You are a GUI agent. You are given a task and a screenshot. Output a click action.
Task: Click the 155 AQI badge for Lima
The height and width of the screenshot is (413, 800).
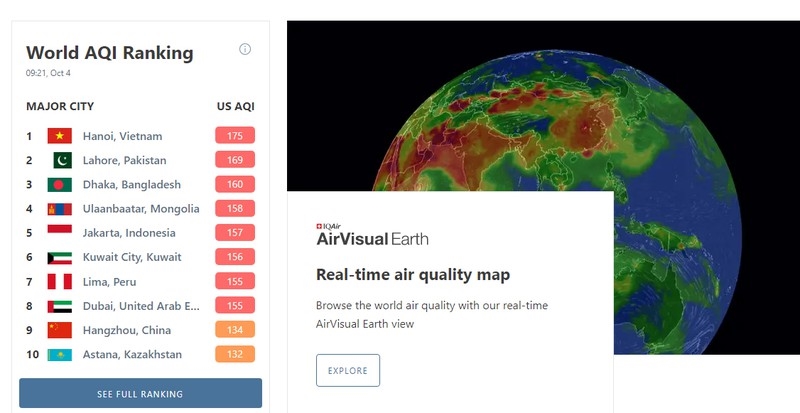pyautogui.click(x=235, y=281)
